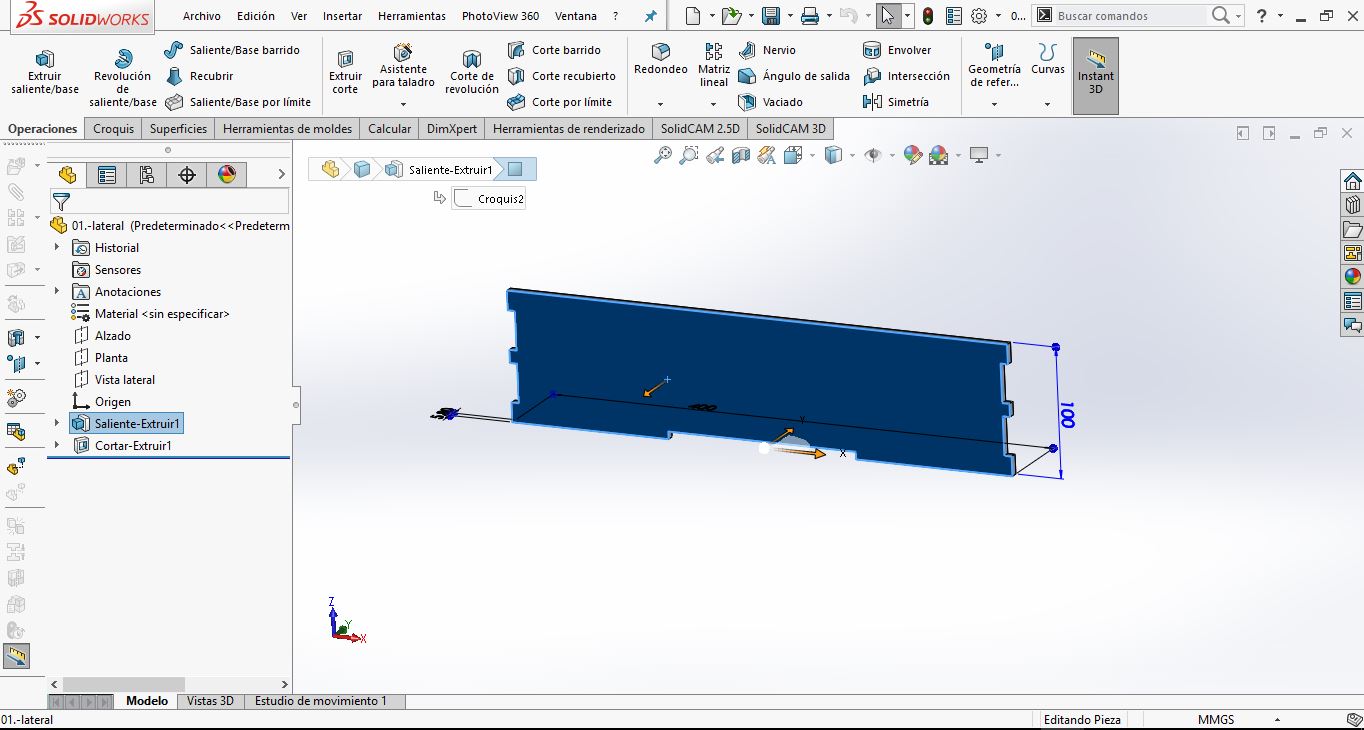Click in Buscar comandos search field
1364x730 pixels.
pyautogui.click(x=1130, y=16)
